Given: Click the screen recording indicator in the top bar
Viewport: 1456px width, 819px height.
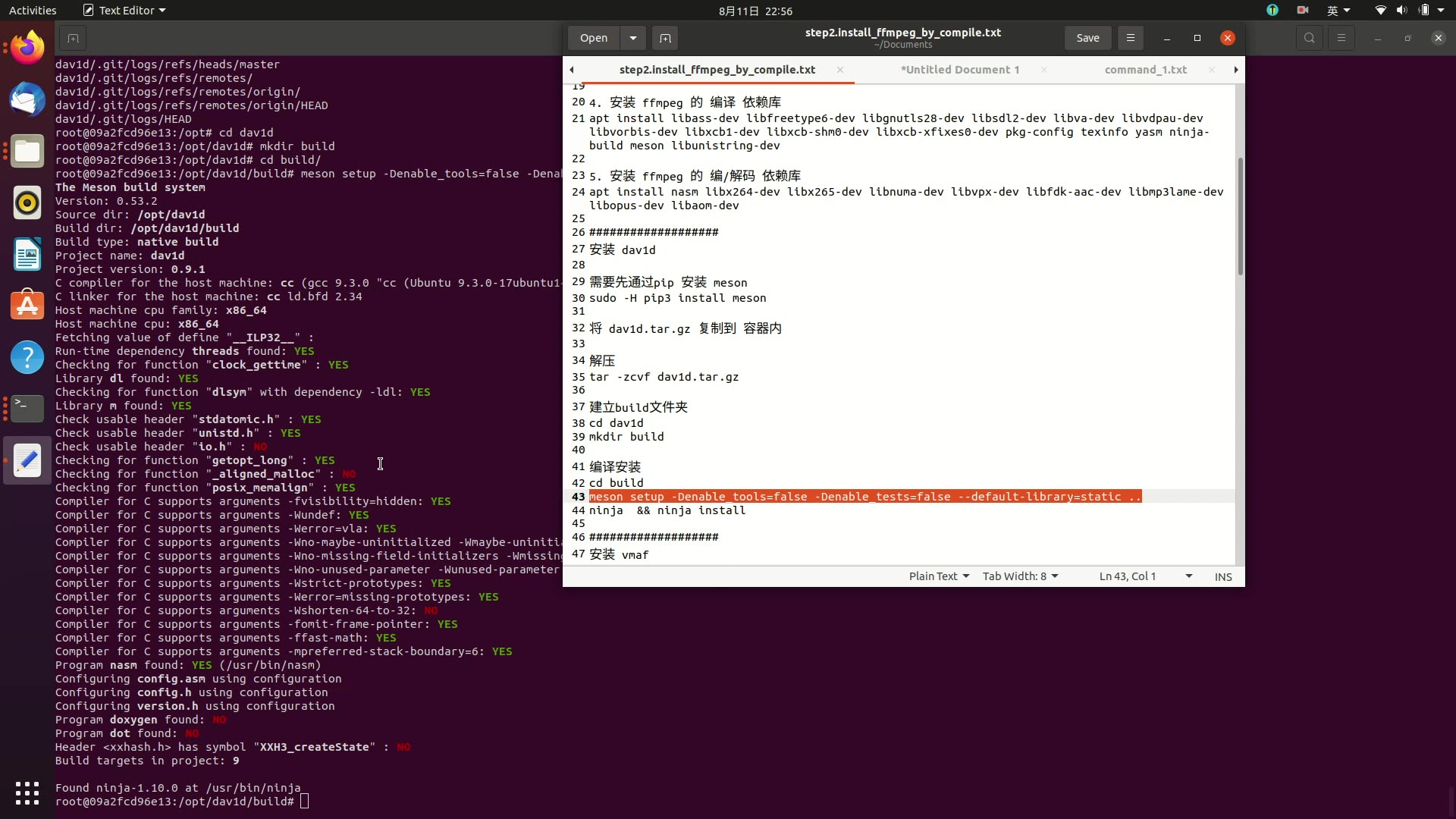Looking at the screenshot, I should click(x=1303, y=10).
